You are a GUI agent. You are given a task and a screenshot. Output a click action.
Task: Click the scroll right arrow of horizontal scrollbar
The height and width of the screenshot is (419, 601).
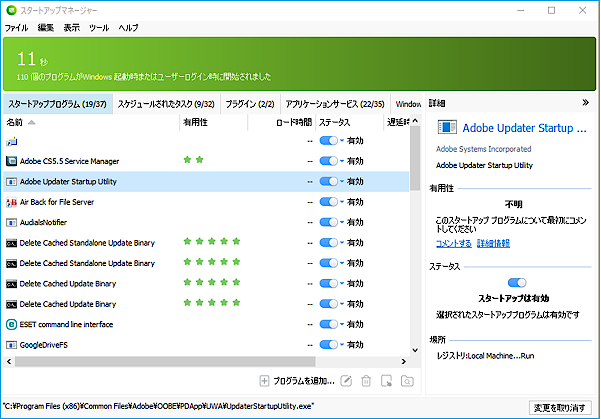403,361
